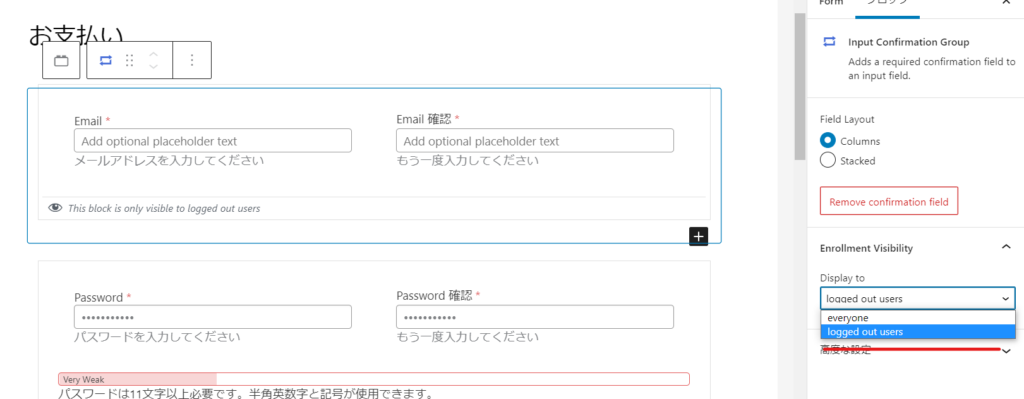Image resolution: width=1024 pixels, height=399 pixels.
Task: Switch to the Form sidebar tab
Action: click(x=831, y=3)
